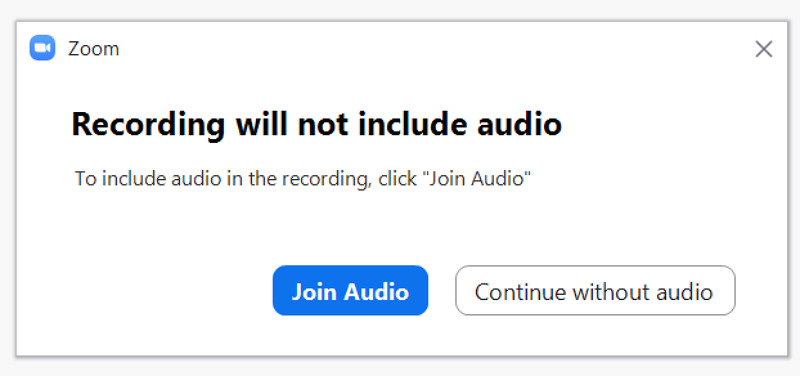Click the blue Zoom camera logo icon
This screenshot has height=376, width=800.
42,48
